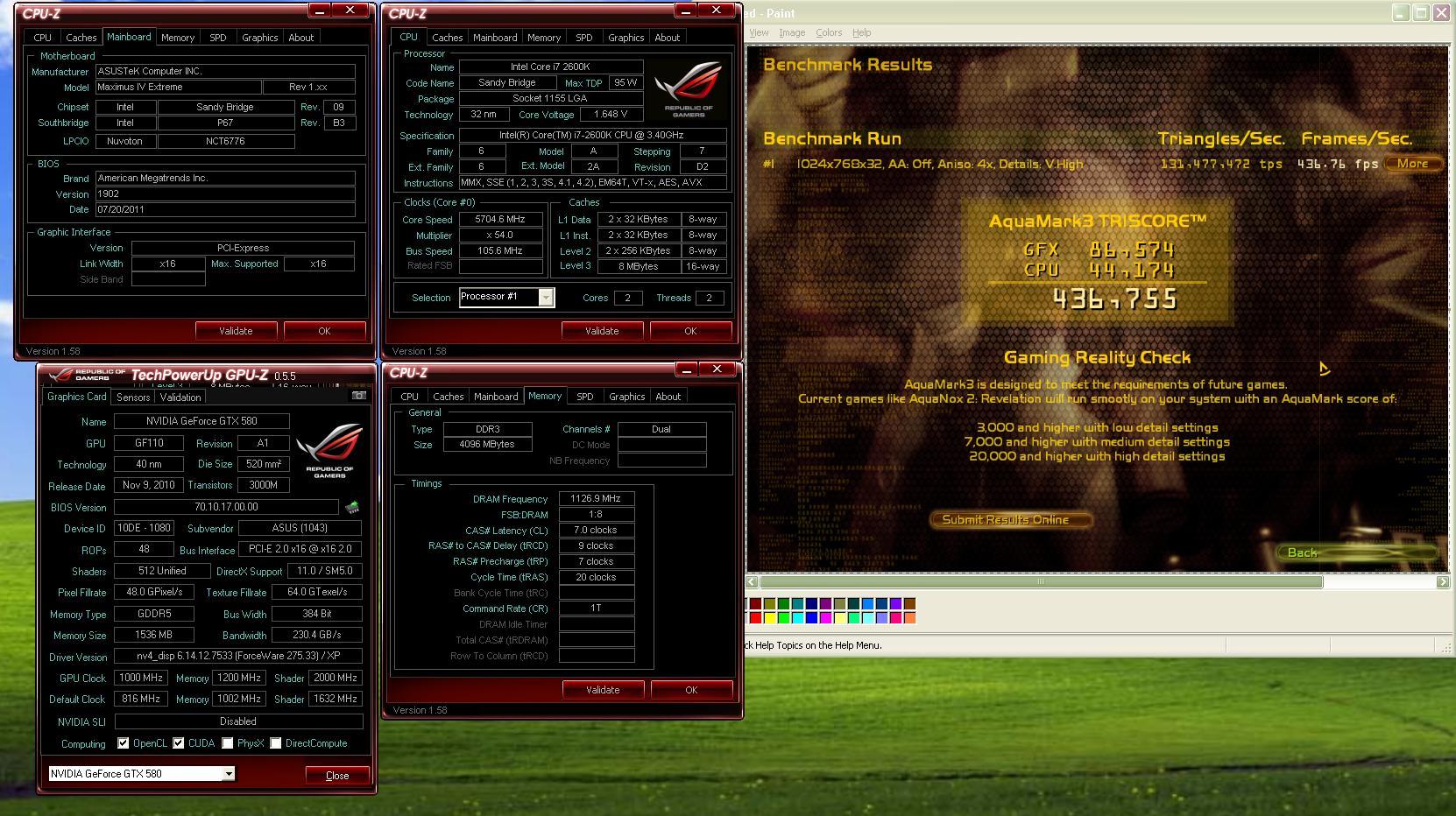Click the BIOS Version 70.10.17.00.00 field
The width and height of the screenshot is (1456, 816).
pos(226,507)
